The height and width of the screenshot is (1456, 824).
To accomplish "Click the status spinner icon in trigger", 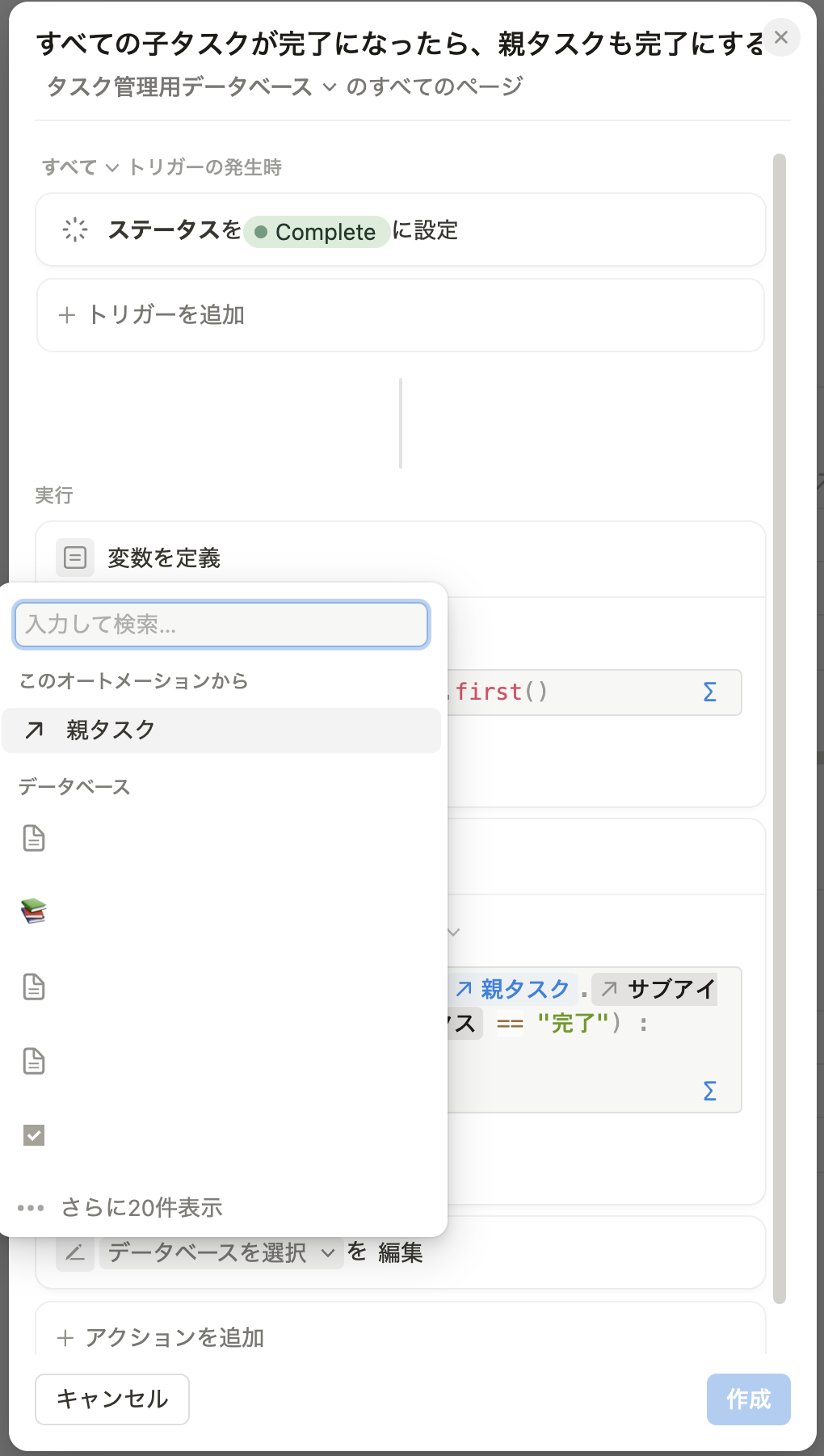I will click(x=75, y=229).
